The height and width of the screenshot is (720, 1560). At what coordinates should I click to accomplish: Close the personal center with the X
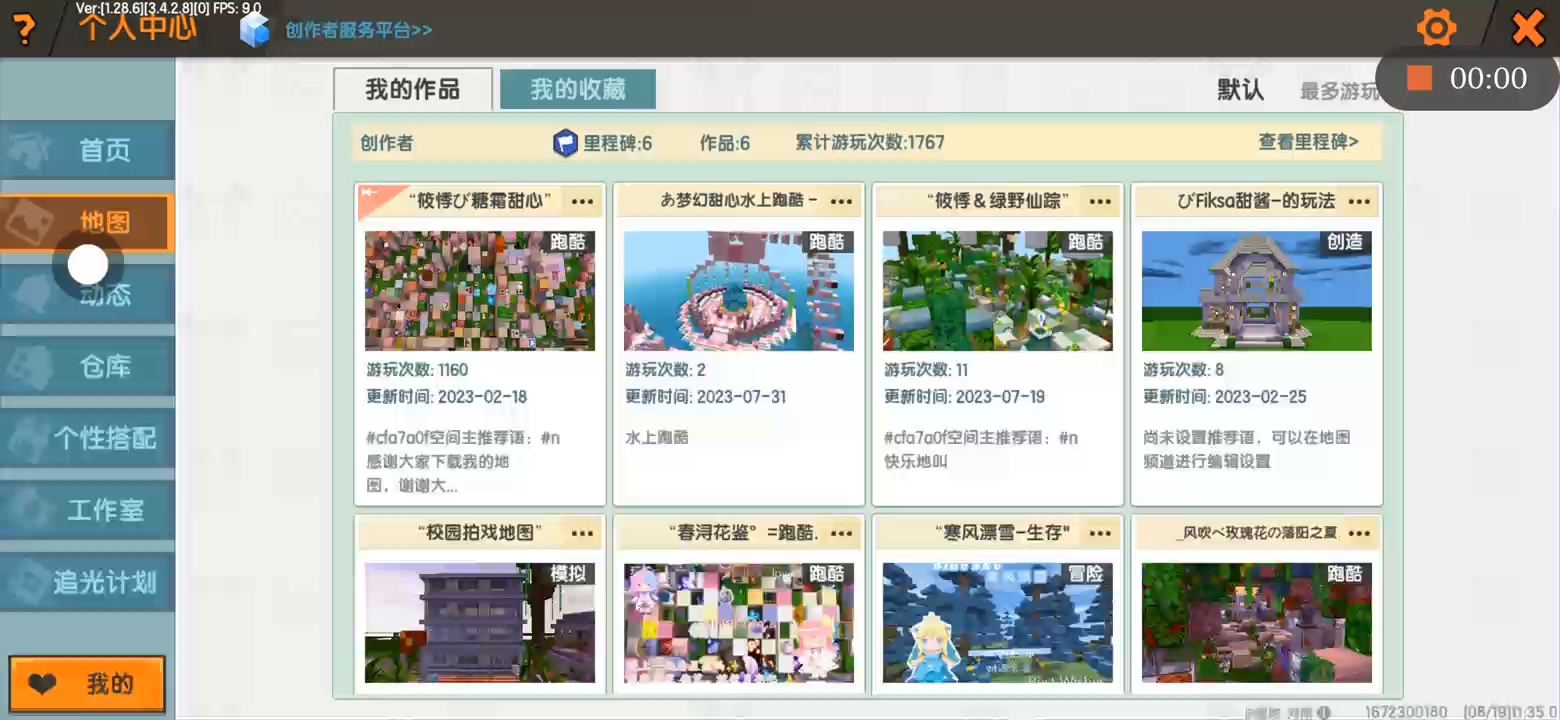tap(1527, 28)
